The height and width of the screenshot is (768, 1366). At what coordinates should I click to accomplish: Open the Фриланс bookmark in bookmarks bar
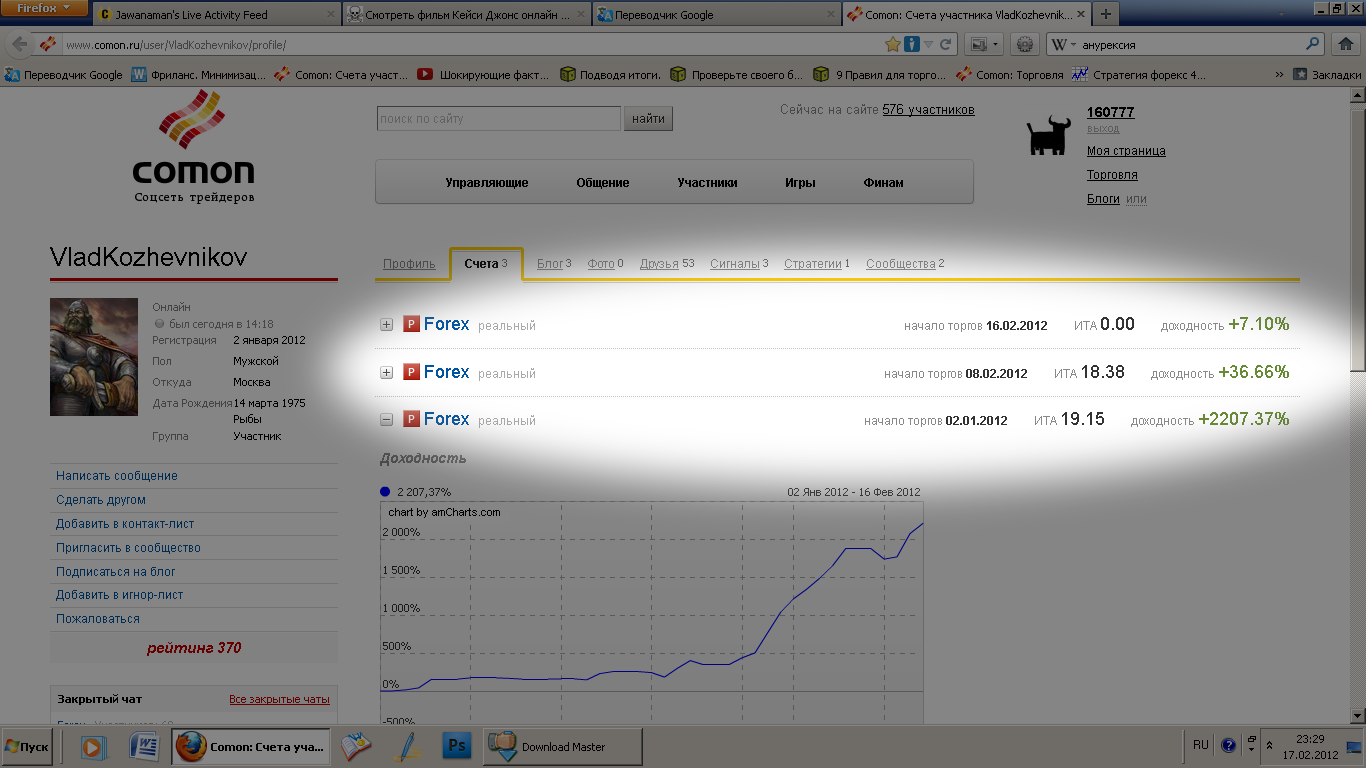[x=200, y=74]
